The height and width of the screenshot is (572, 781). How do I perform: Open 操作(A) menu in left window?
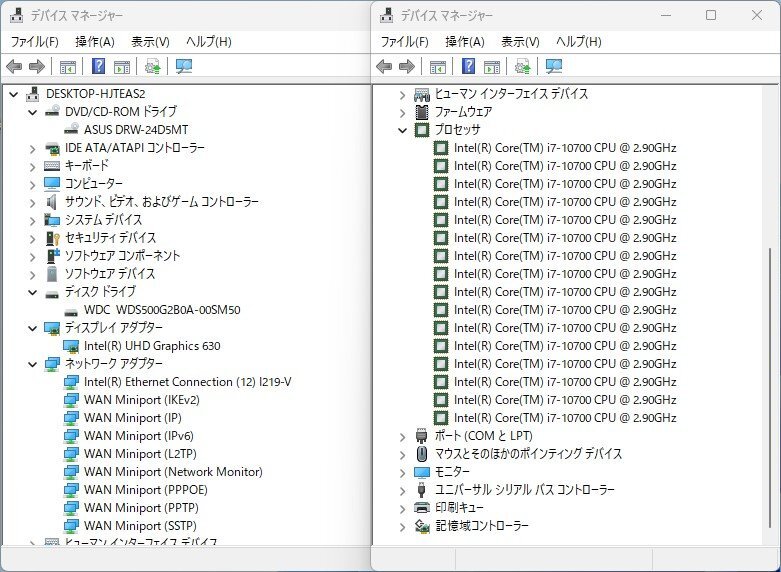[94, 42]
